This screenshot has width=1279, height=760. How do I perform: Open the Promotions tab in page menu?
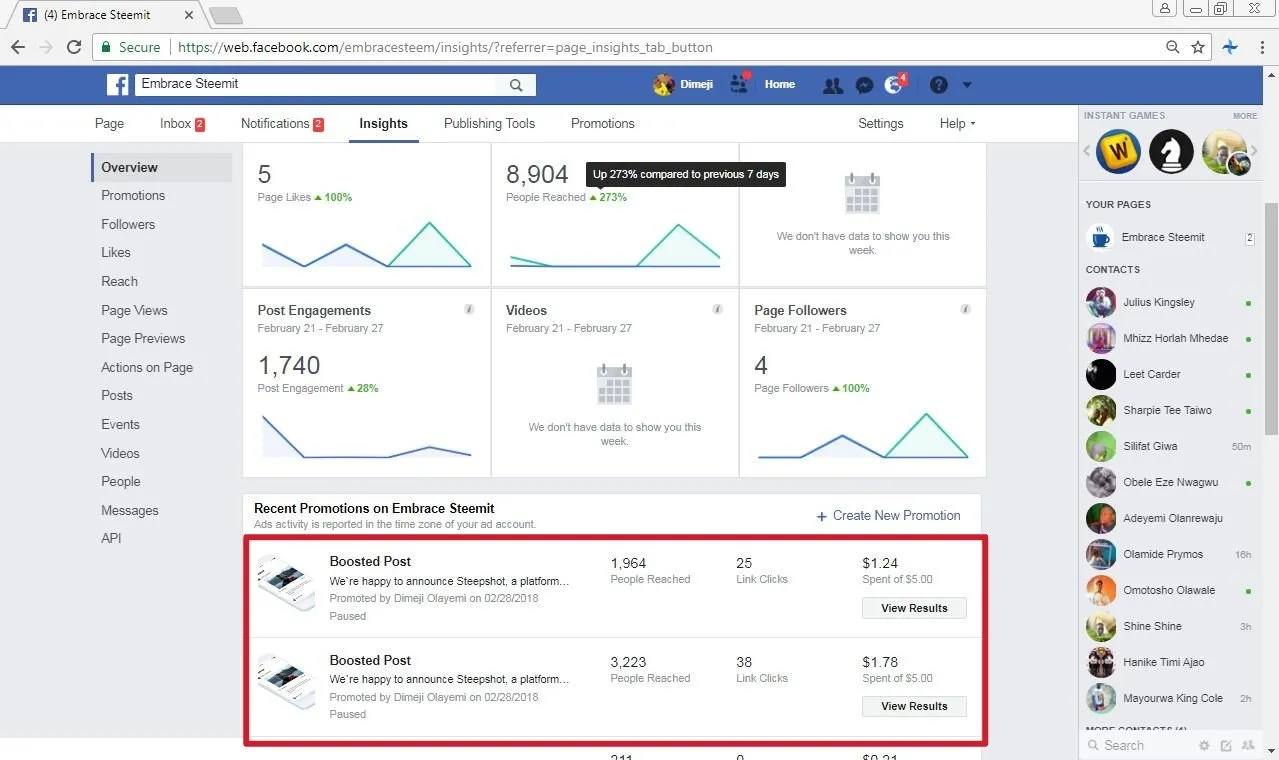(x=602, y=124)
